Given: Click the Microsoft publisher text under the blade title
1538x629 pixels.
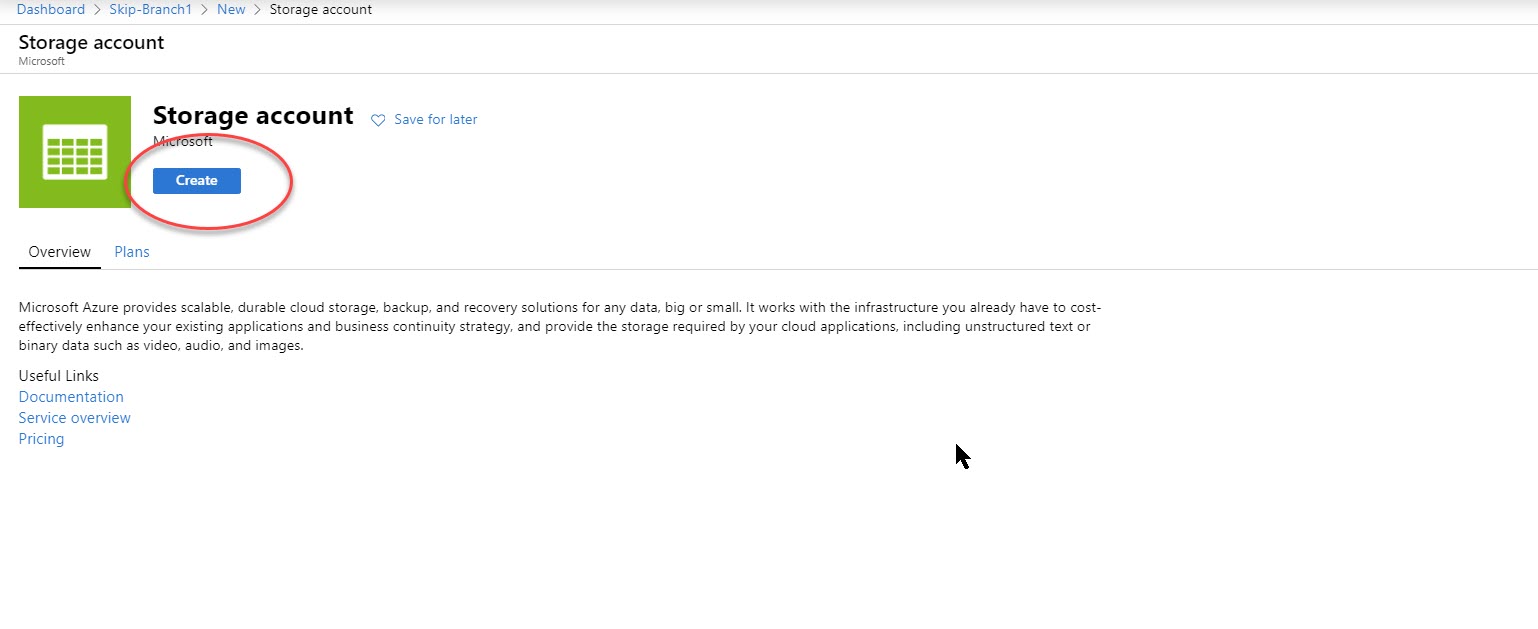Looking at the screenshot, I should click(x=41, y=61).
